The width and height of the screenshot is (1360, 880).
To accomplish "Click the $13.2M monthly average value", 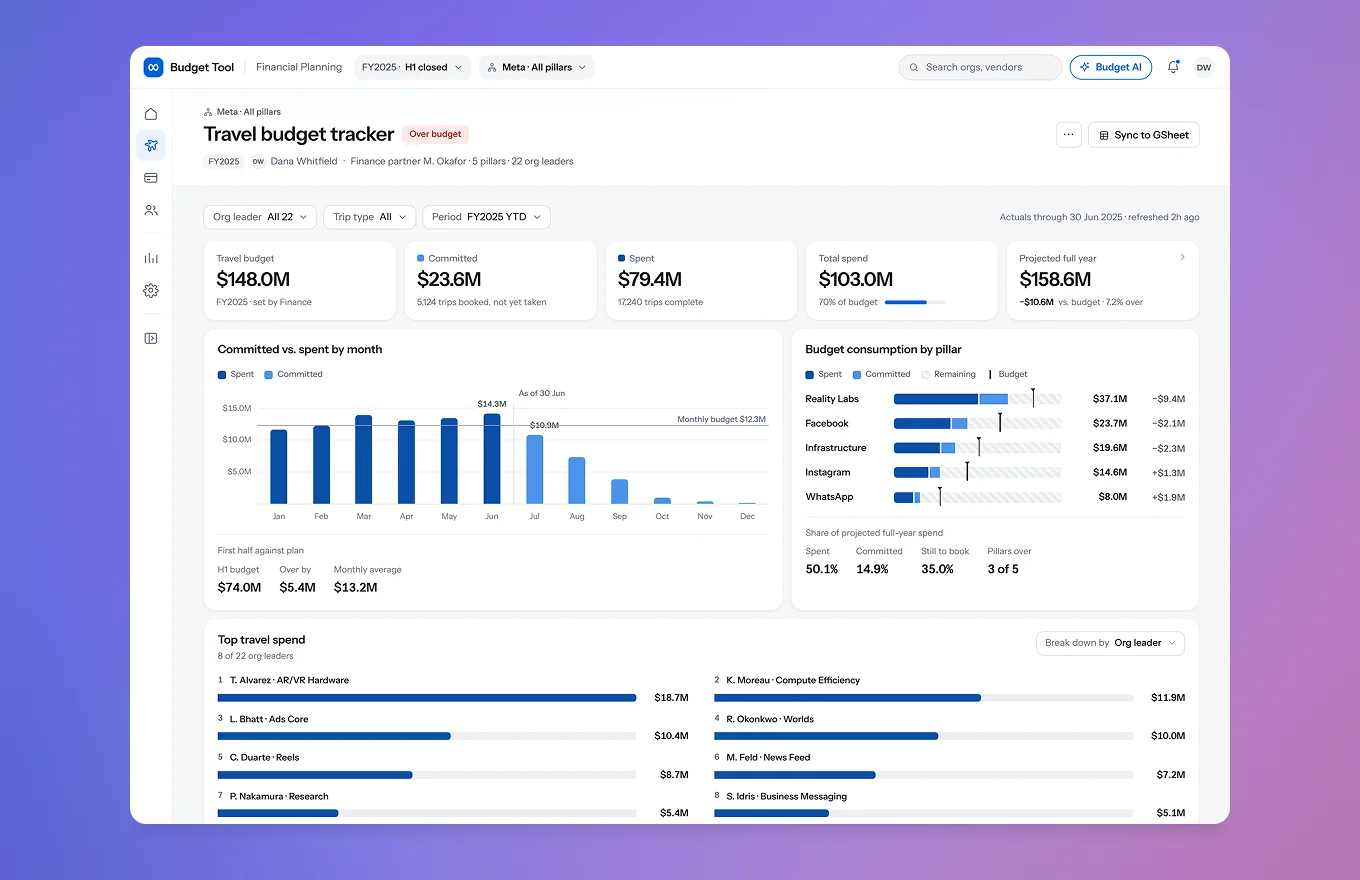I will (356, 587).
